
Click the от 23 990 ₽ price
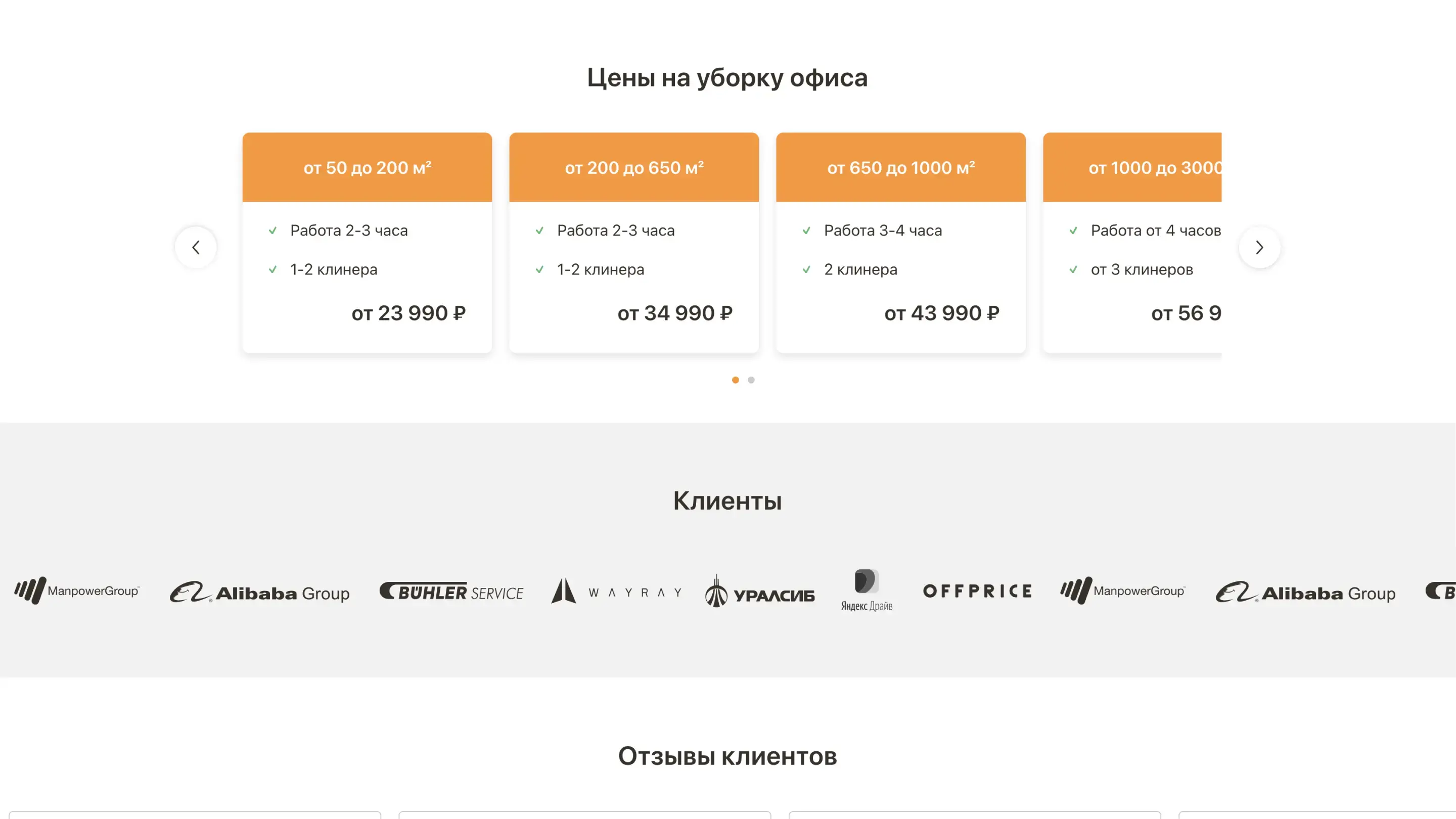[408, 313]
